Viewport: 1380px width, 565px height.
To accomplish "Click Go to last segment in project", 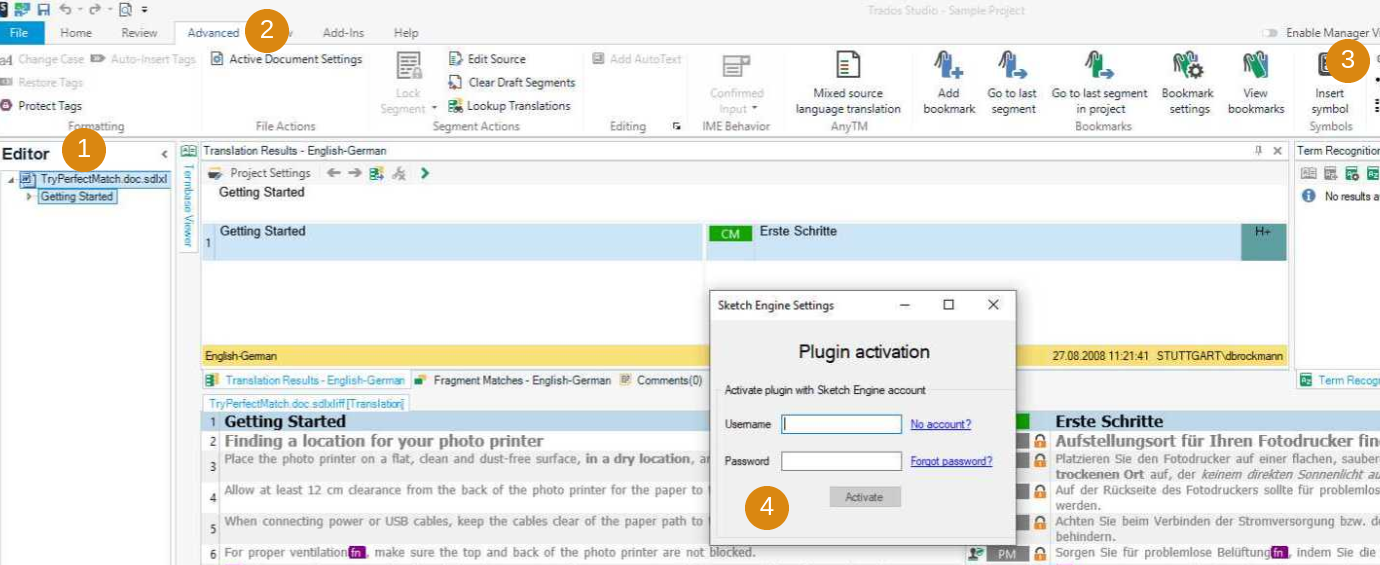I will (1100, 68).
